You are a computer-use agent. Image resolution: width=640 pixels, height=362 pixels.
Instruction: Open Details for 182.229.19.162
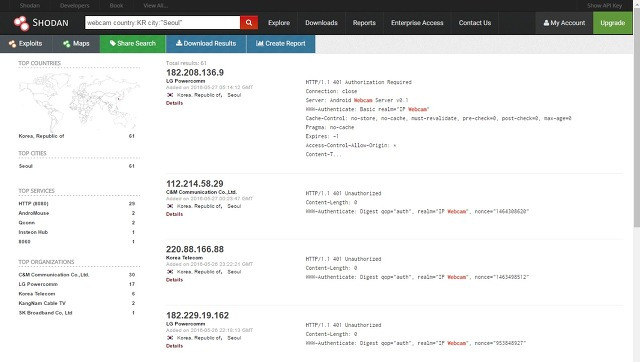(x=174, y=346)
